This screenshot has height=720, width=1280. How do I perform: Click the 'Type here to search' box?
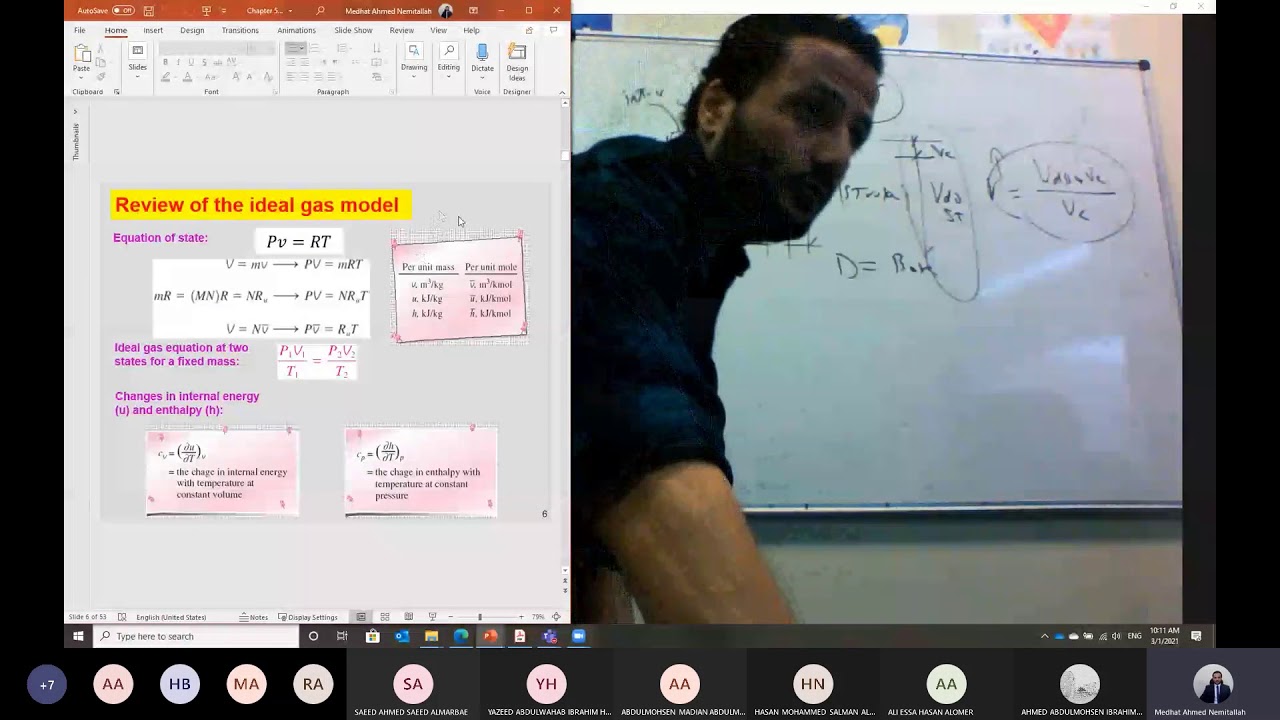(198, 636)
